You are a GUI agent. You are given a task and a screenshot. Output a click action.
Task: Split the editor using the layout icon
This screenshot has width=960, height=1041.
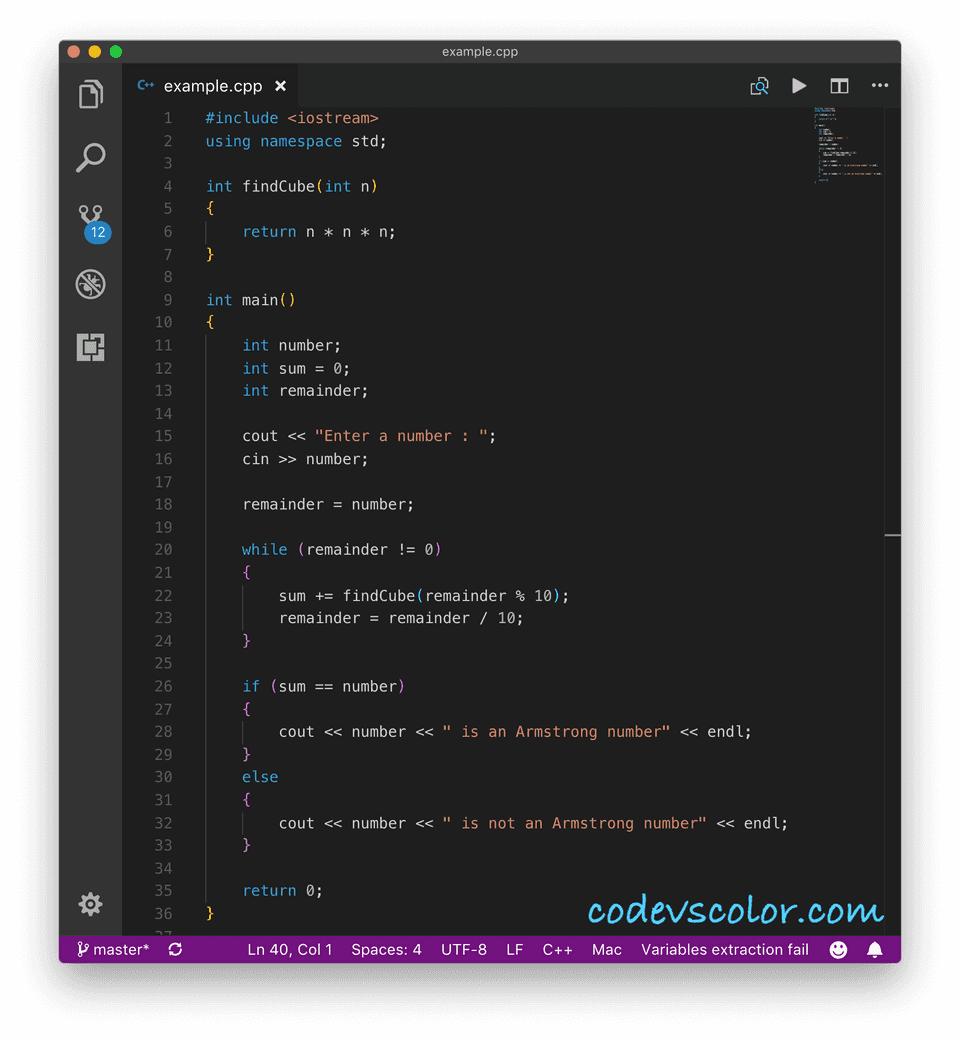839,85
